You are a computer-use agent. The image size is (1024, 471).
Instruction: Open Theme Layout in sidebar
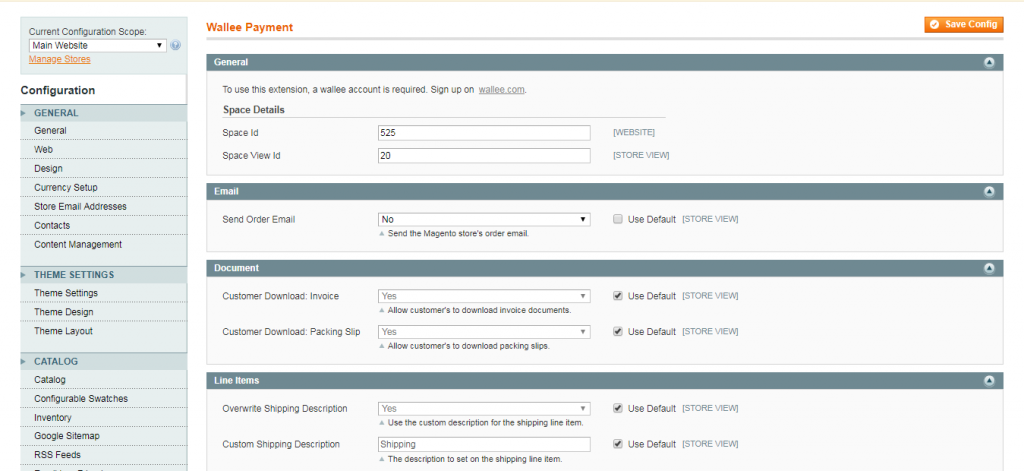pos(103,331)
